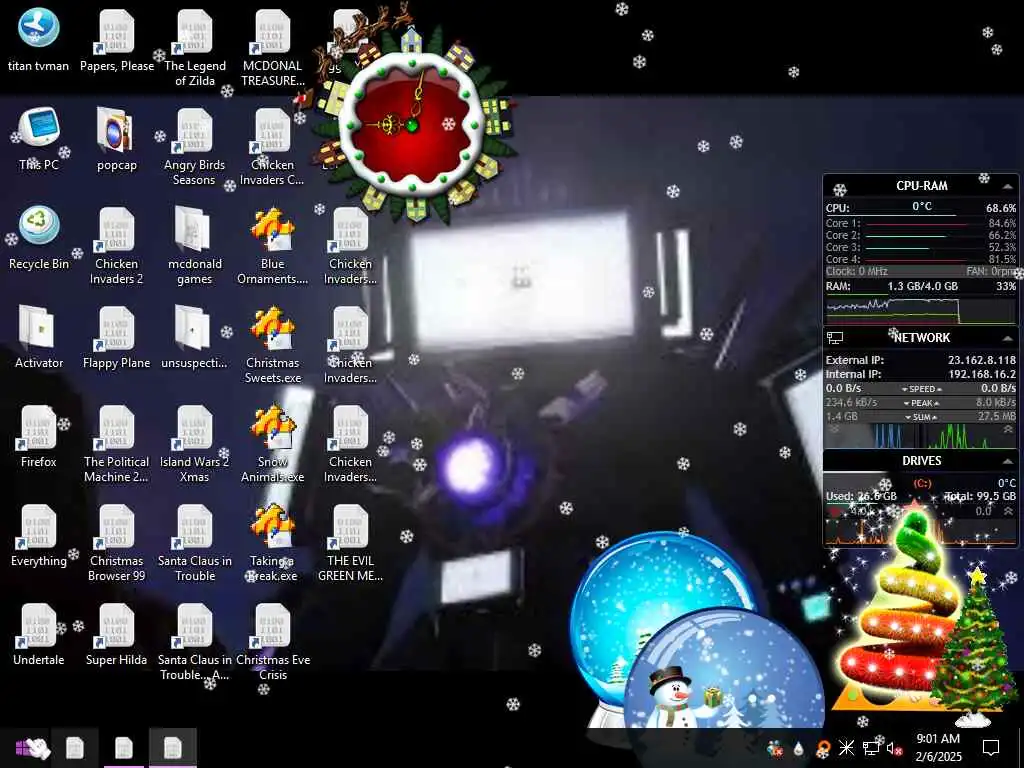The width and height of the screenshot is (1024, 768).
Task: Toggle the SPEED row arrows in Network gadget
Action: click(921, 389)
